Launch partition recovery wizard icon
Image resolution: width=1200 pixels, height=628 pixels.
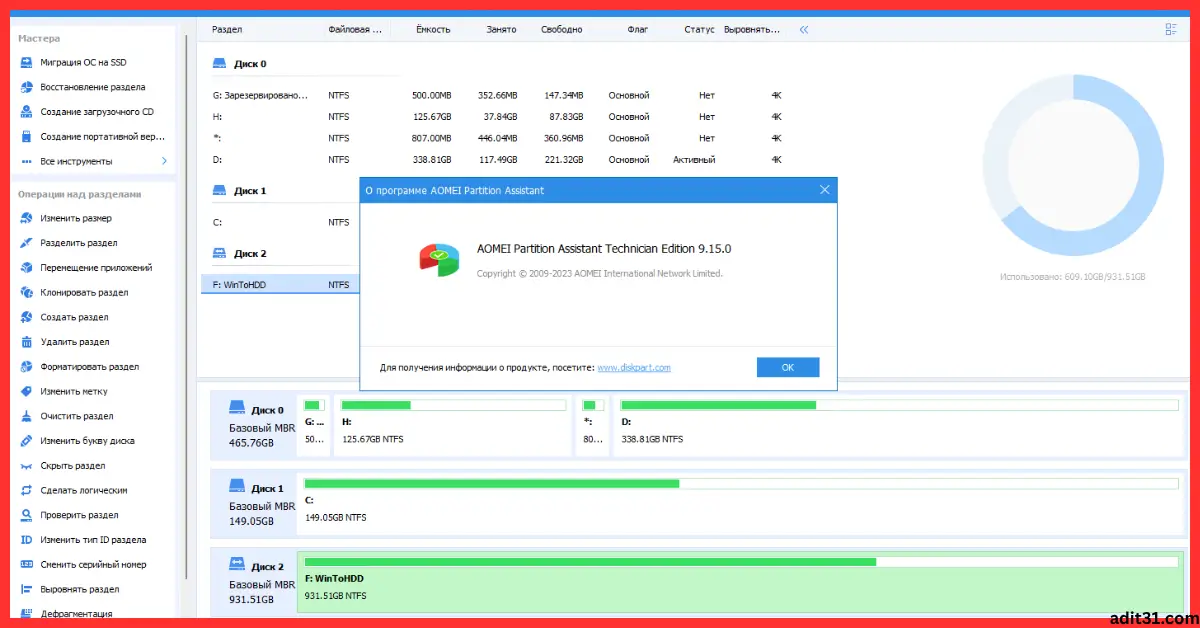coord(28,87)
